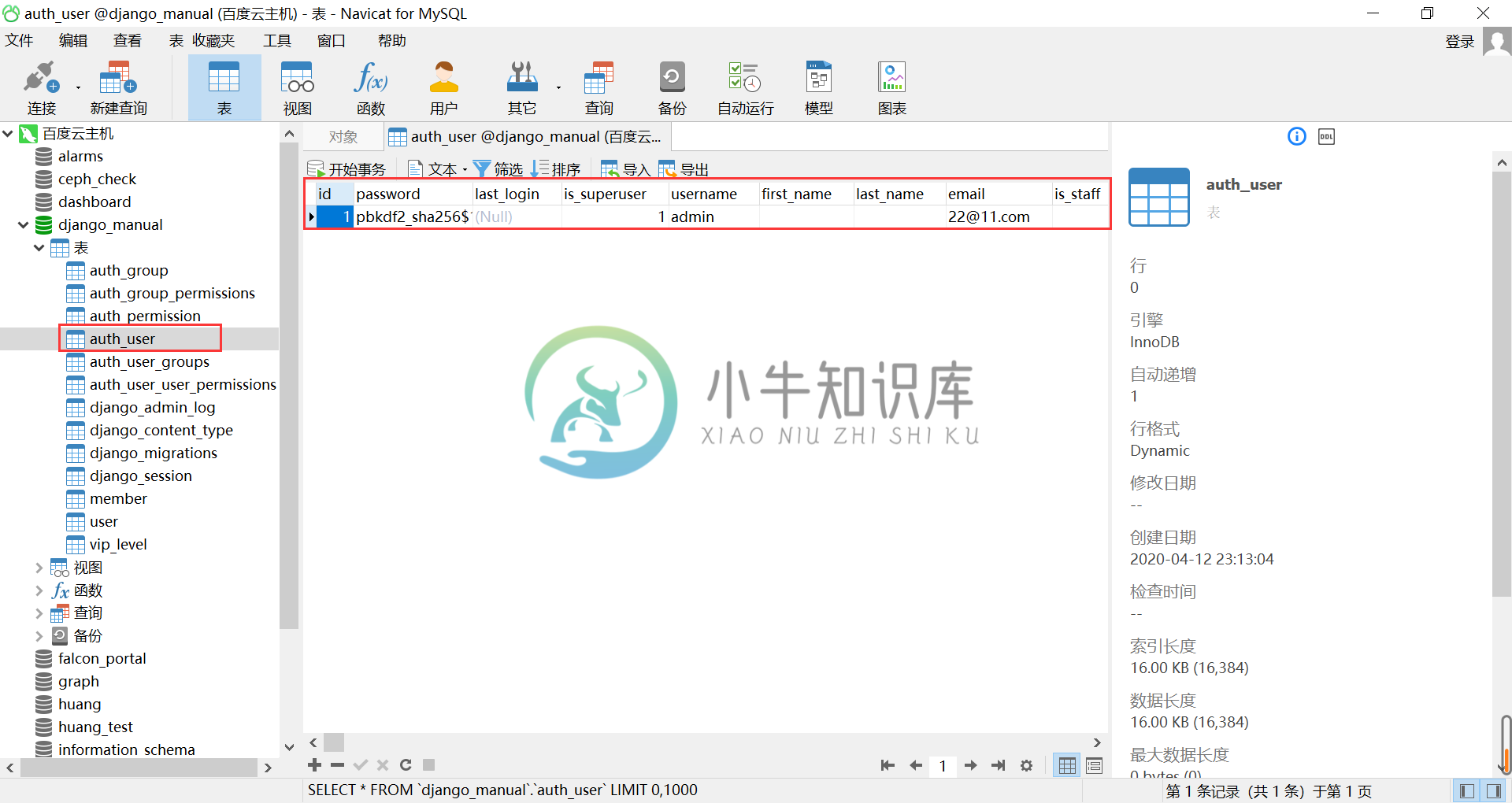Add a new record with plus icon
Screen dimensions: 1512x803
[x=314, y=765]
